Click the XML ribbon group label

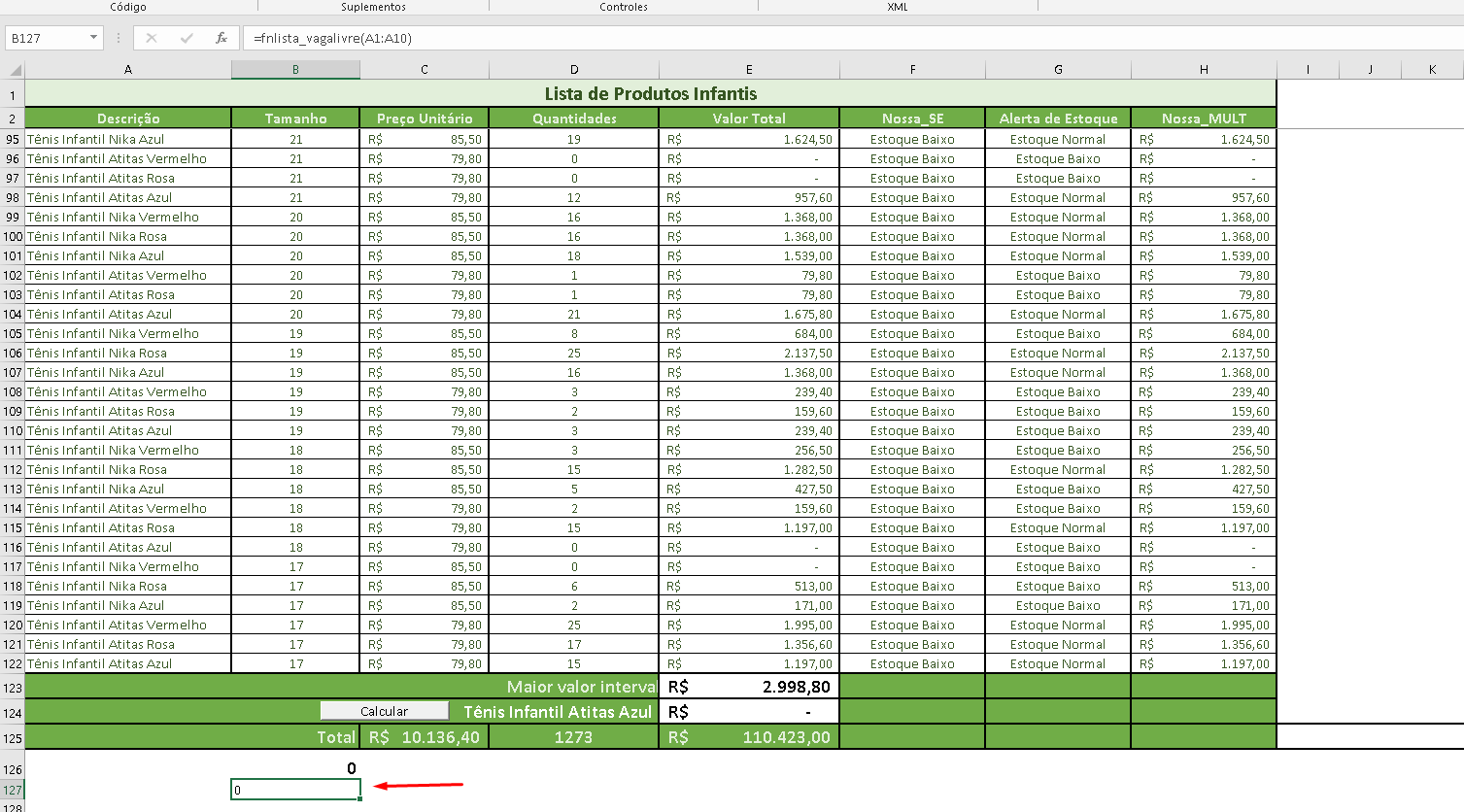[x=898, y=7]
